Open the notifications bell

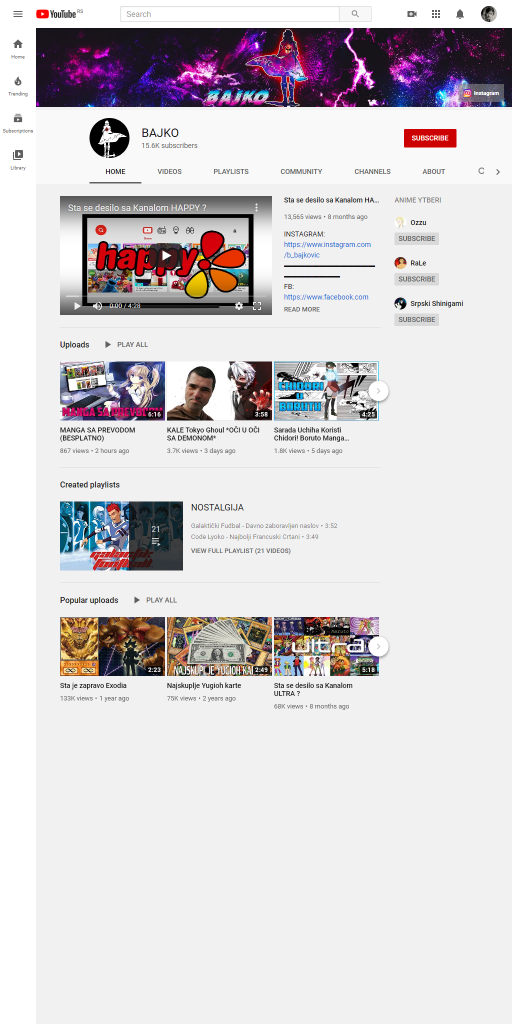point(460,14)
